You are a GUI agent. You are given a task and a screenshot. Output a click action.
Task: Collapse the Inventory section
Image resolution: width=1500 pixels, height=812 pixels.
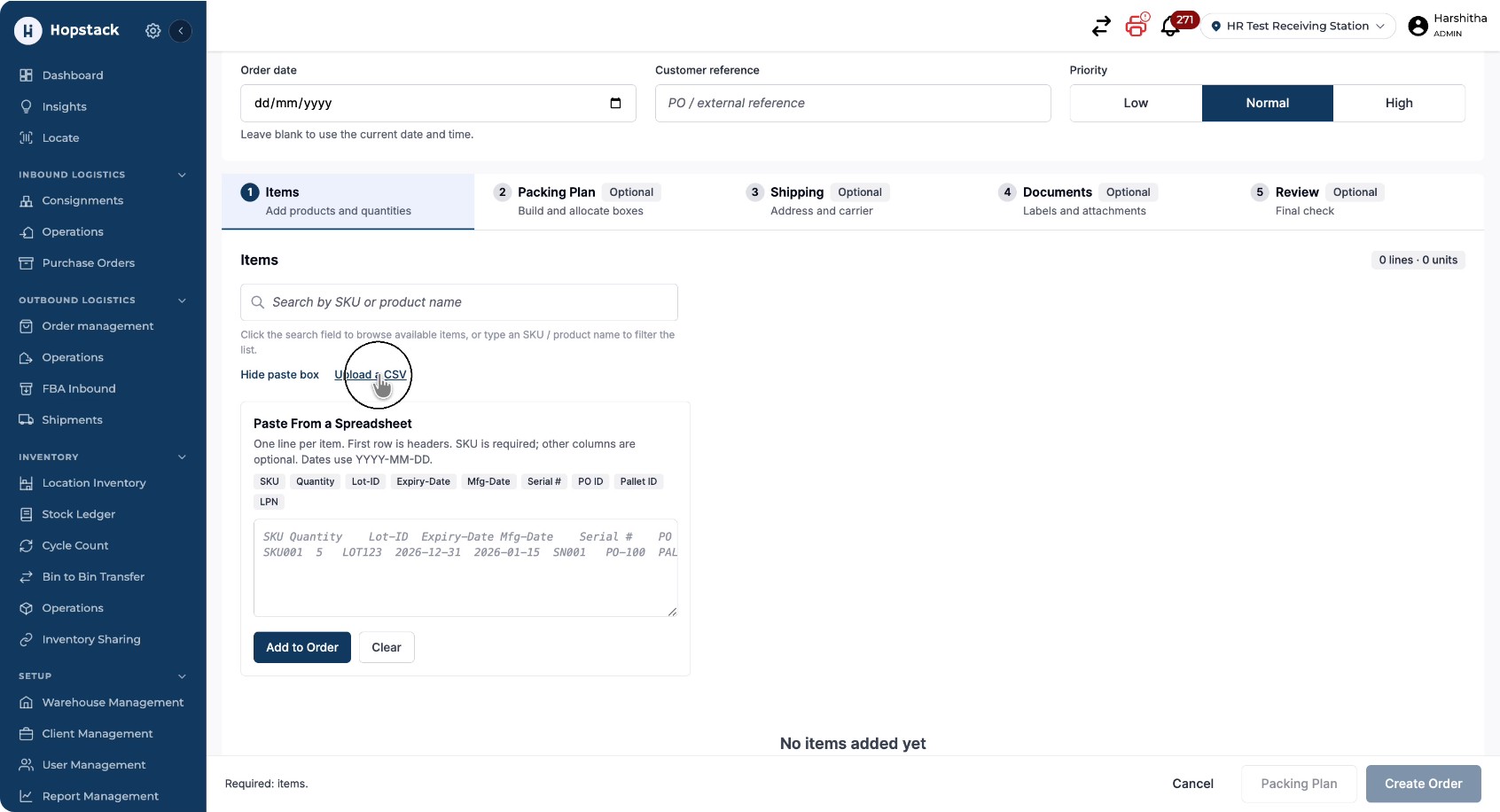(182, 457)
